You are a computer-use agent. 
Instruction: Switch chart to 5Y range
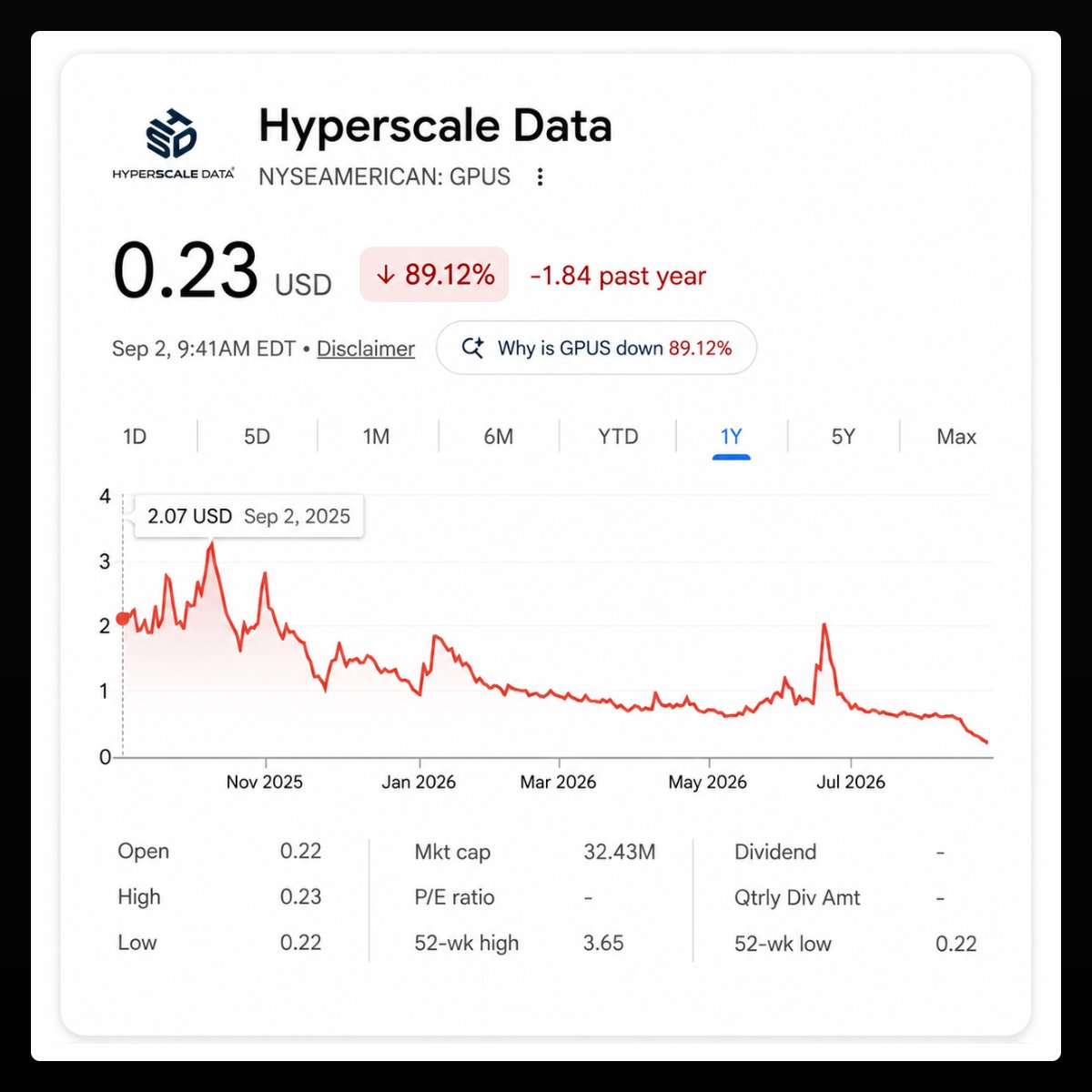(x=844, y=437)
